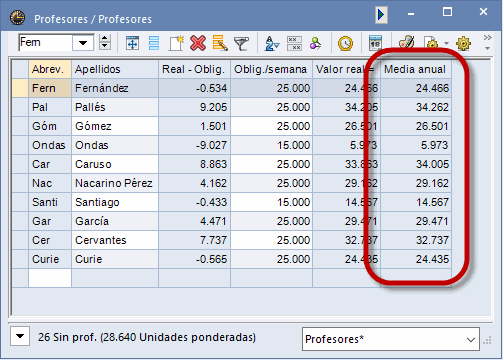The image size is (503, 360).
Task: Click the Apellidos column header
Action: (x=115, y=69)
